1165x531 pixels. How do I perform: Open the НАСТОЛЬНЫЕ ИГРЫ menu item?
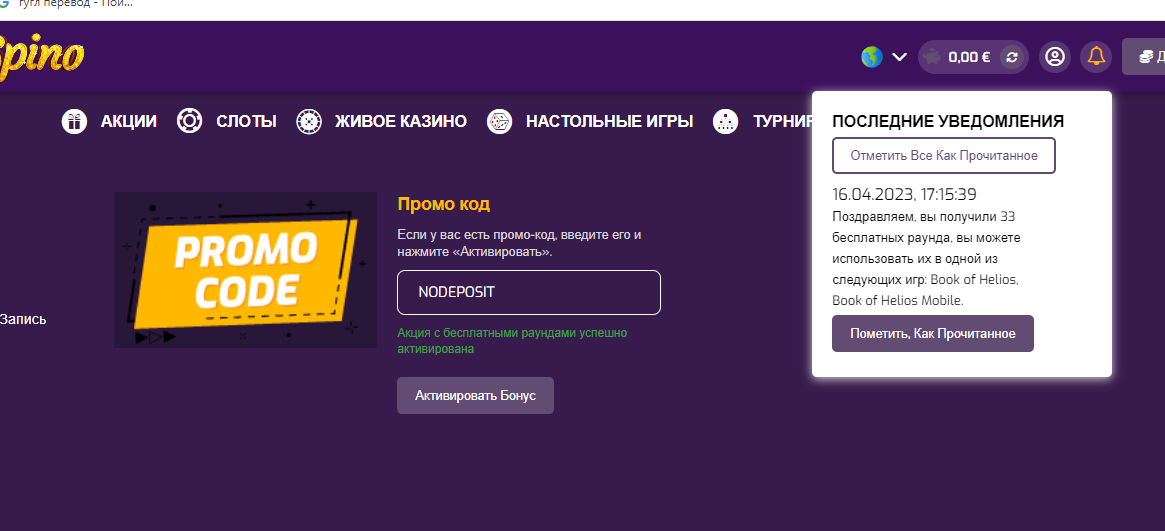(609, 121)
